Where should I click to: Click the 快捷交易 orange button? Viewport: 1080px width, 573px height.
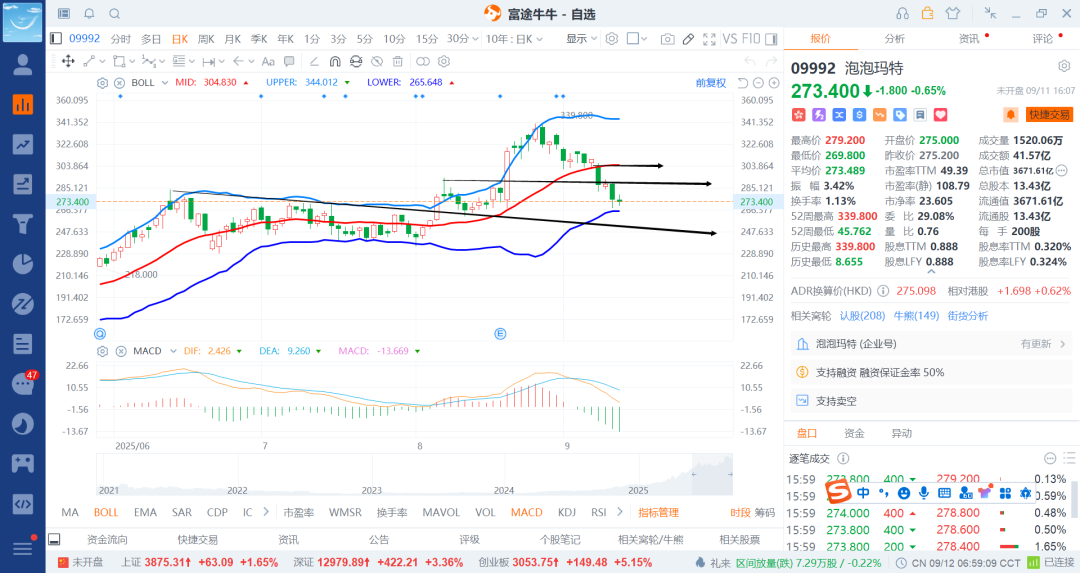point(1050,114)
